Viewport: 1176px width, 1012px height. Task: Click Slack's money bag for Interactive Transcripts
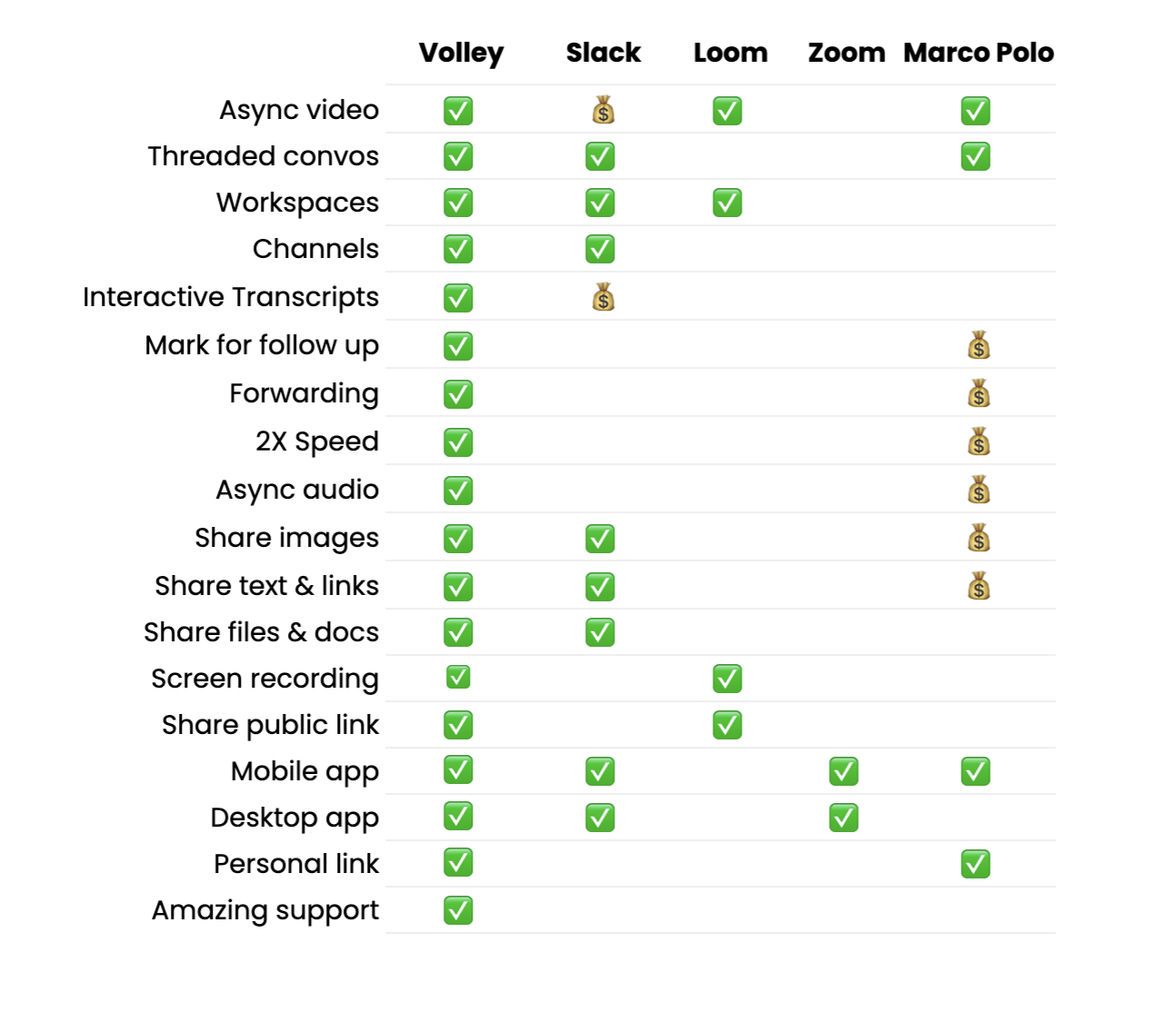pos(603,297)
